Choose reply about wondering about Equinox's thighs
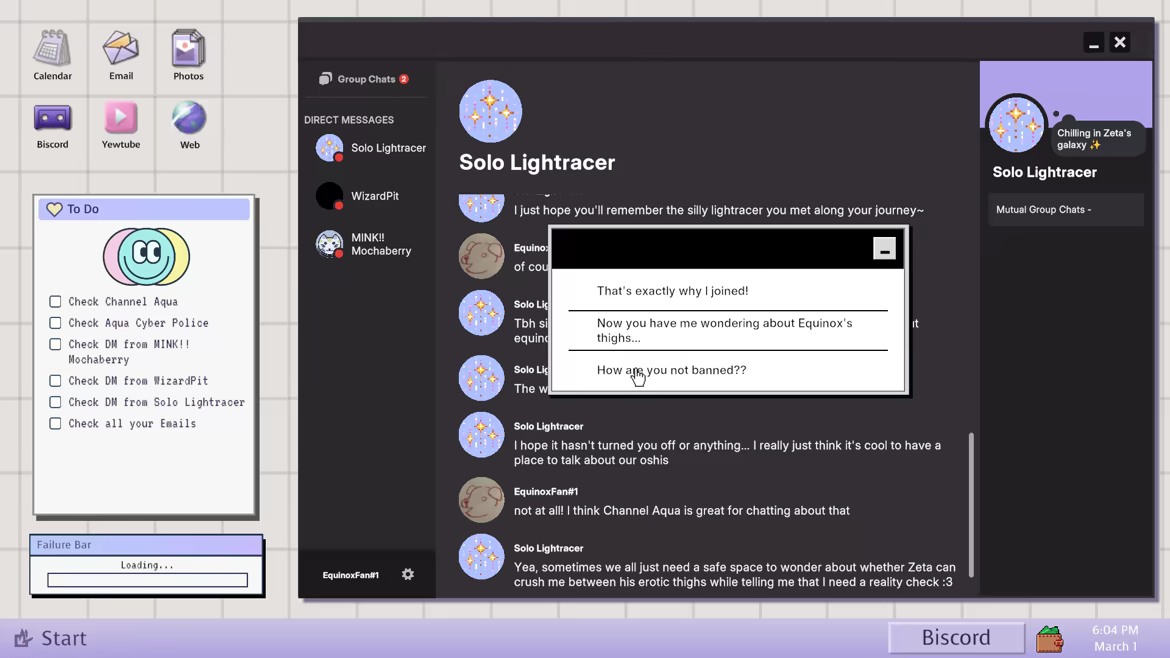Viewport: 1170px width, 658px height. (728, 330)
